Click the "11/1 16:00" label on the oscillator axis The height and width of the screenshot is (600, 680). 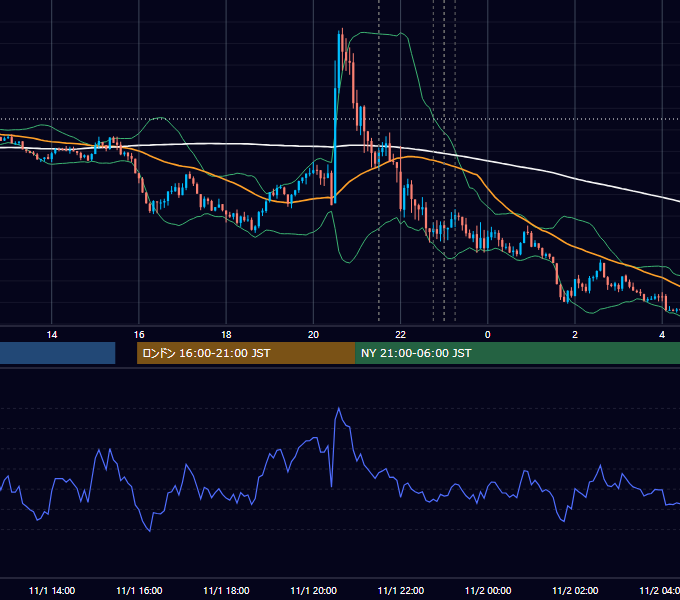[139, 590]
